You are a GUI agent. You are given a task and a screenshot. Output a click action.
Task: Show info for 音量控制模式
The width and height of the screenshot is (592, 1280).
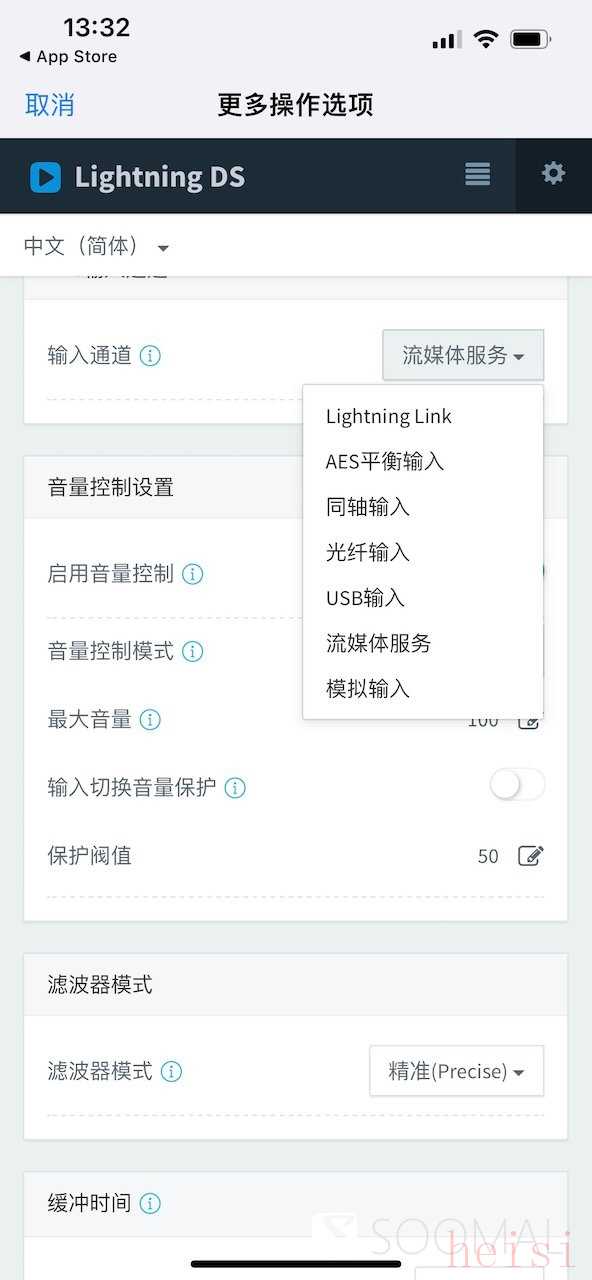tap(193, 652)
